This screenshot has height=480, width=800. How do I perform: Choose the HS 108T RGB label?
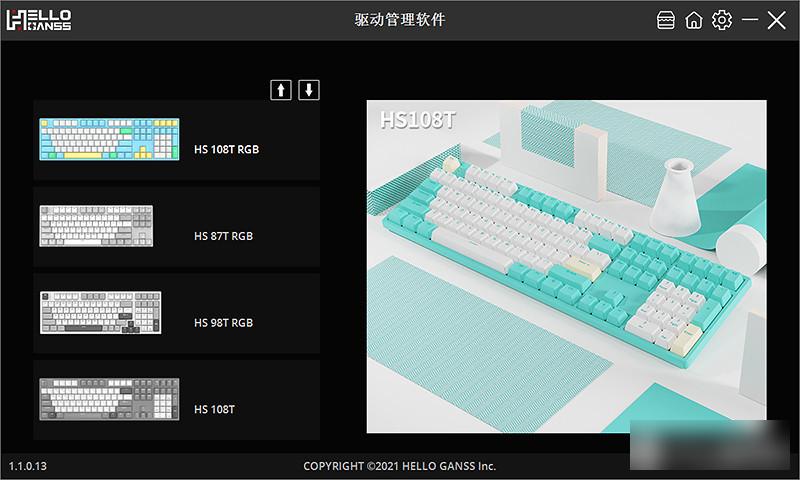(227, 149)
